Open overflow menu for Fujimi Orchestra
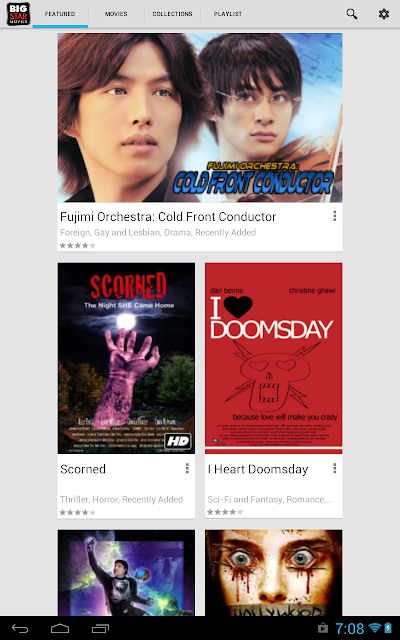 (x=335, y=216)
